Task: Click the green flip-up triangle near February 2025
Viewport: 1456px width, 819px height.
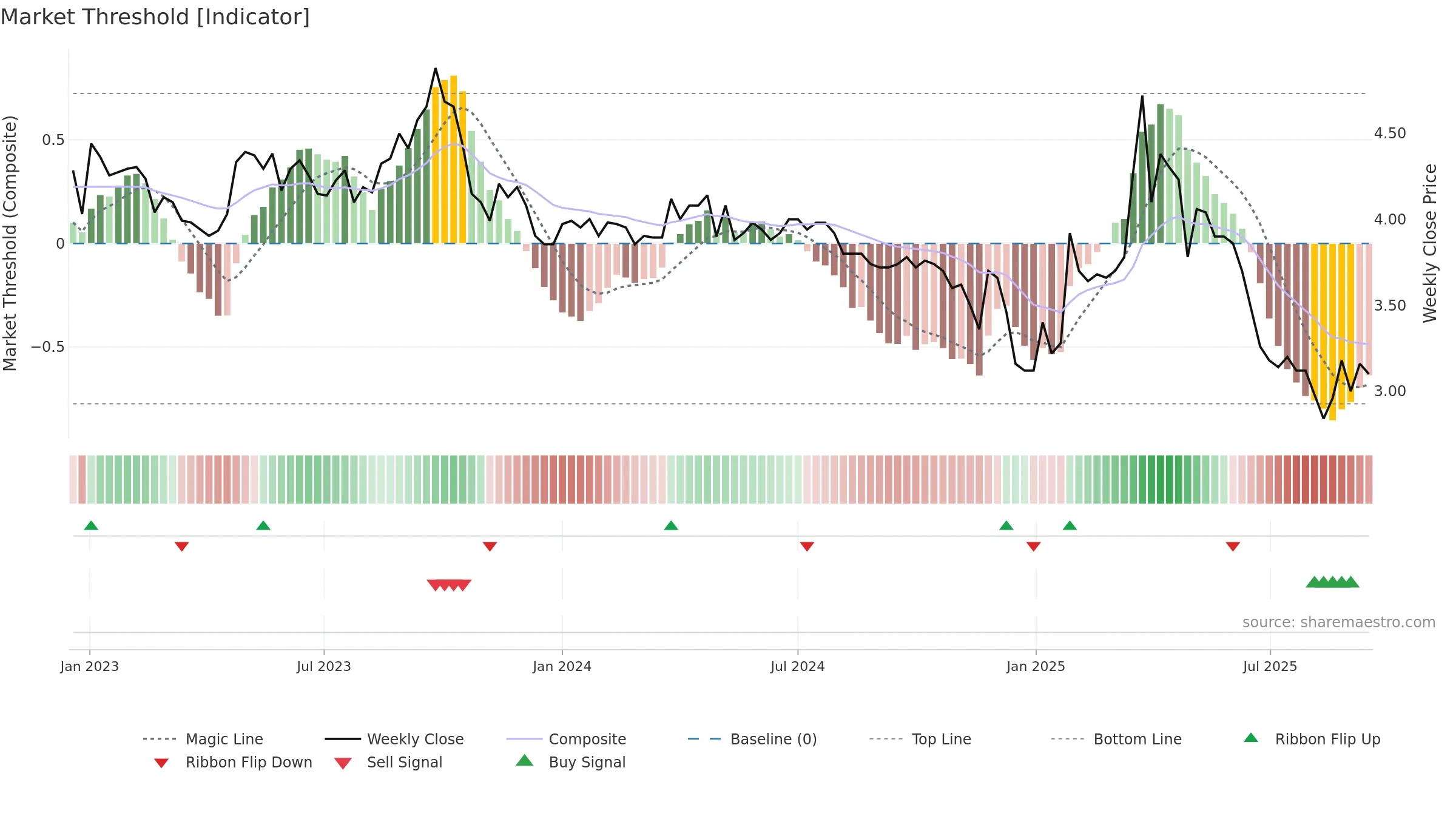Action: click(x=1070, y=525)
